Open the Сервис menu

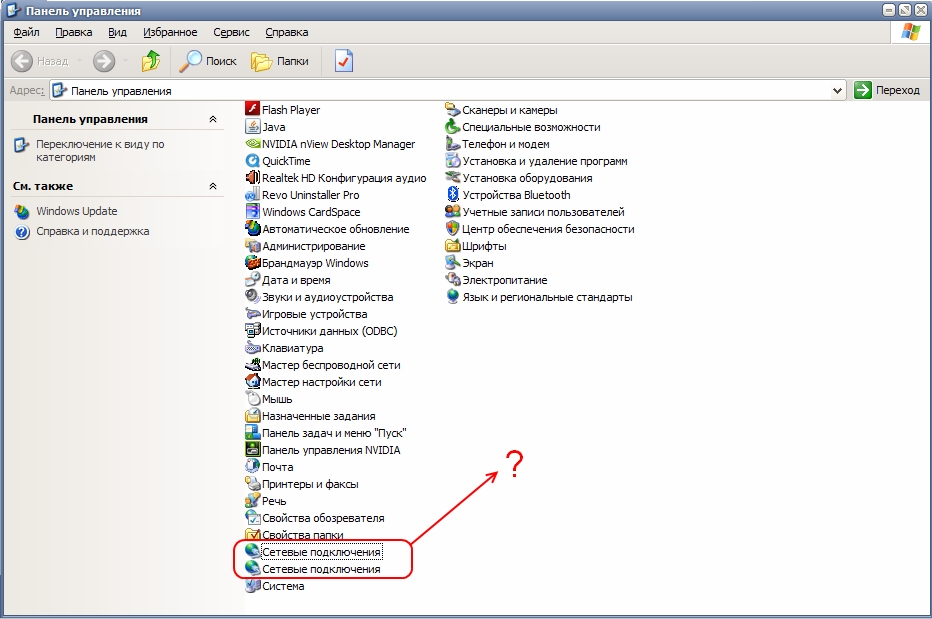tap(231, 32)
